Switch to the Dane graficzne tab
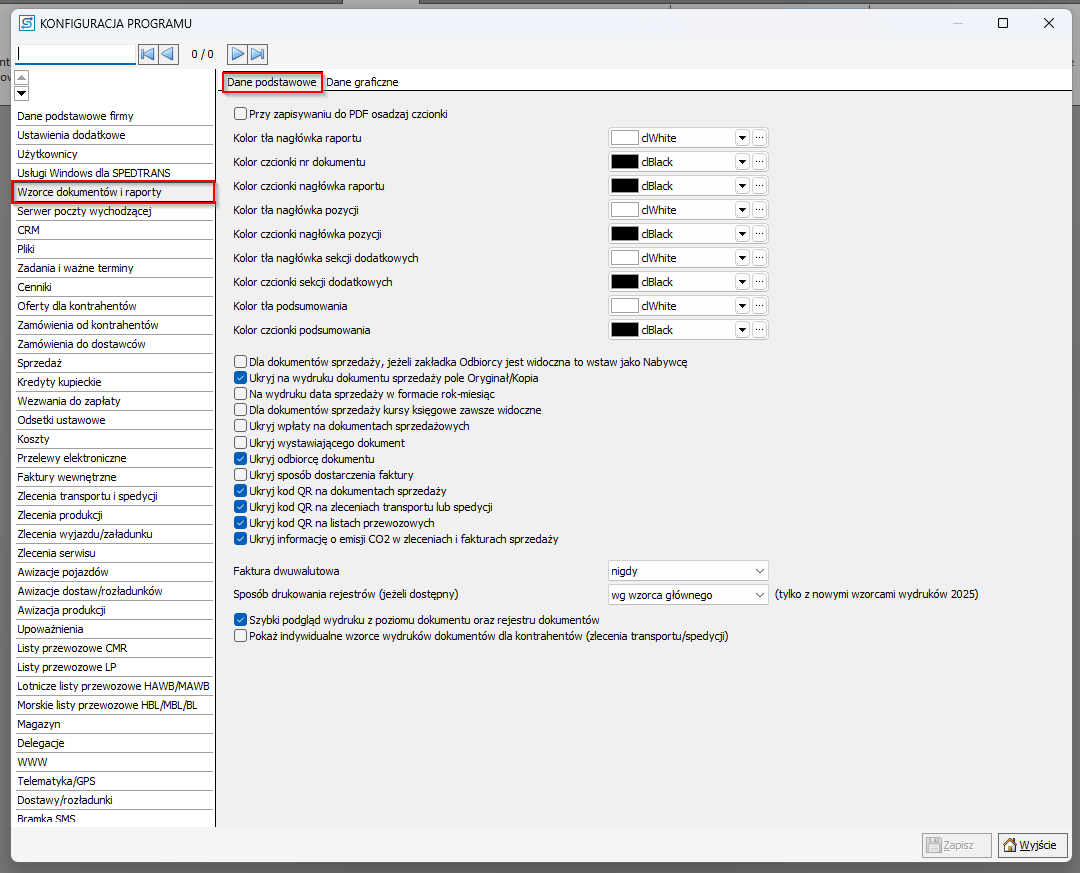The image size is (1080, 873). (x=362, y=82)
